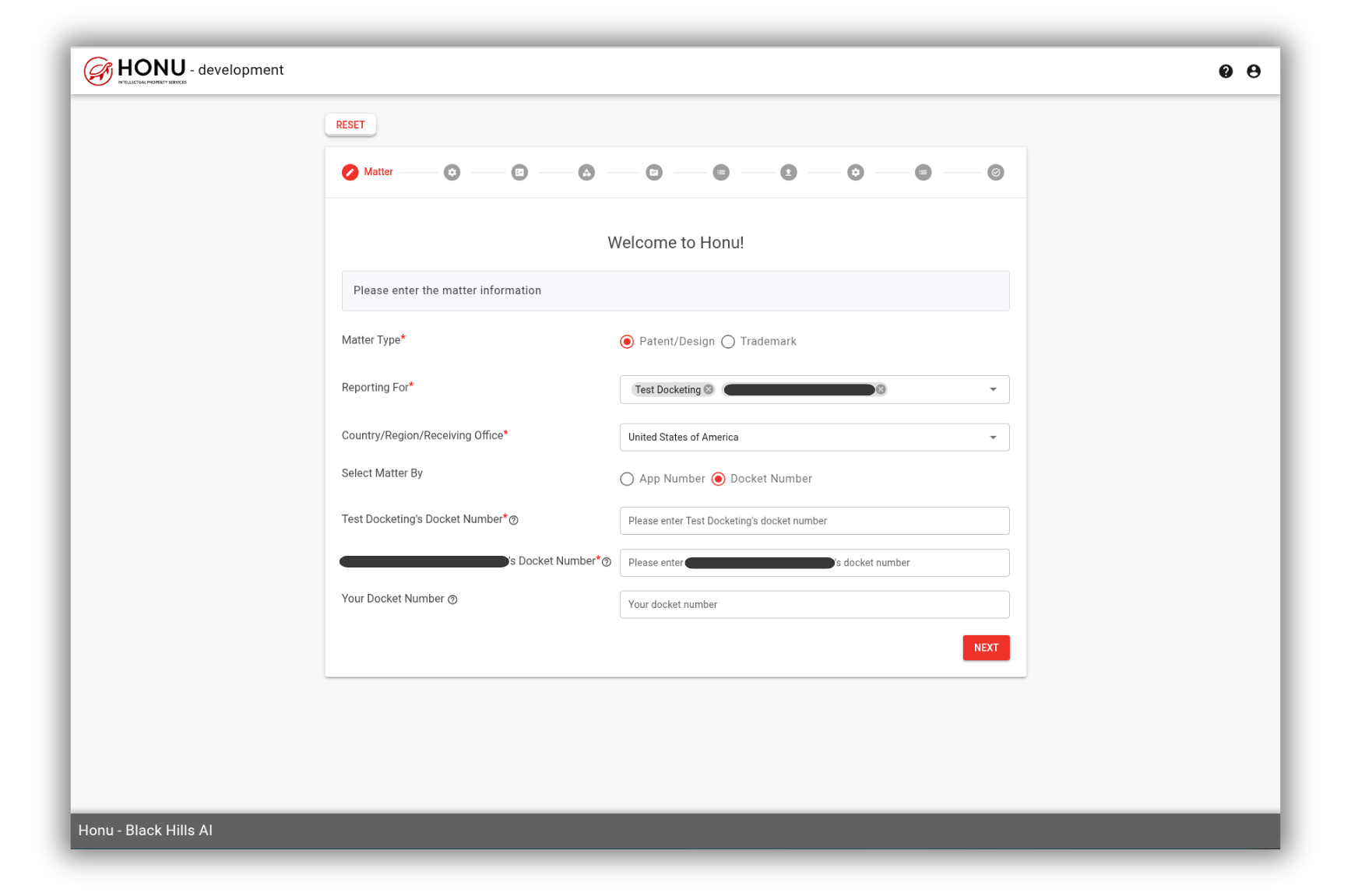
Task: Open the user account icon
Action: (x=1254, y=71)
